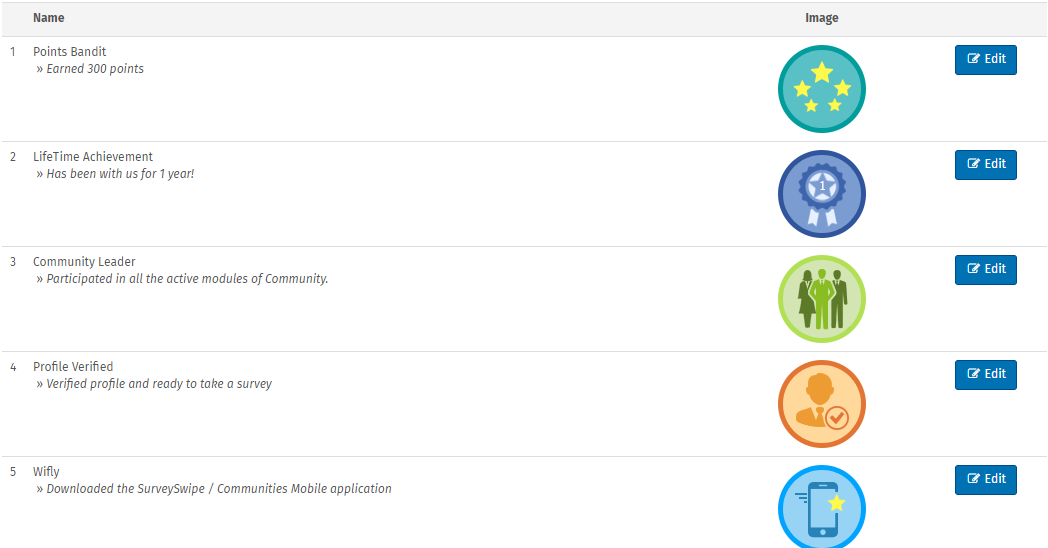Edit the Profile Verified badge
Viewport: 1048px width, 548px height.
pyautogui.click(x=985, y=374)
